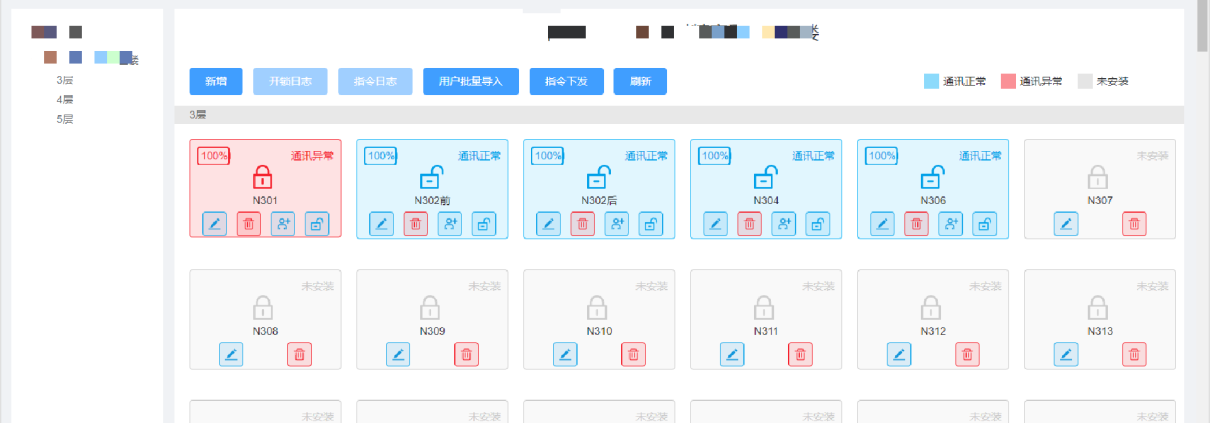Select 3层 in the left tree
1210x423 pixels.
(65, 79)
